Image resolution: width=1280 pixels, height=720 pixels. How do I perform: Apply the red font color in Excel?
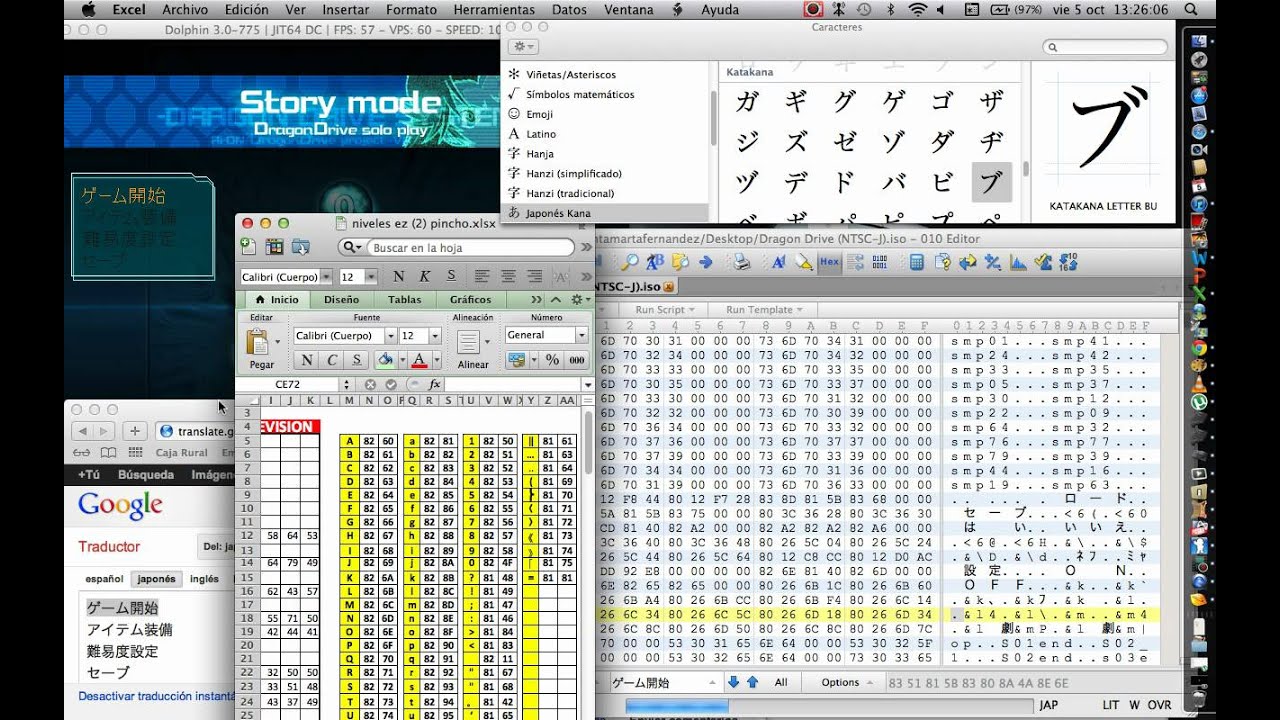(x=418, y=360)
